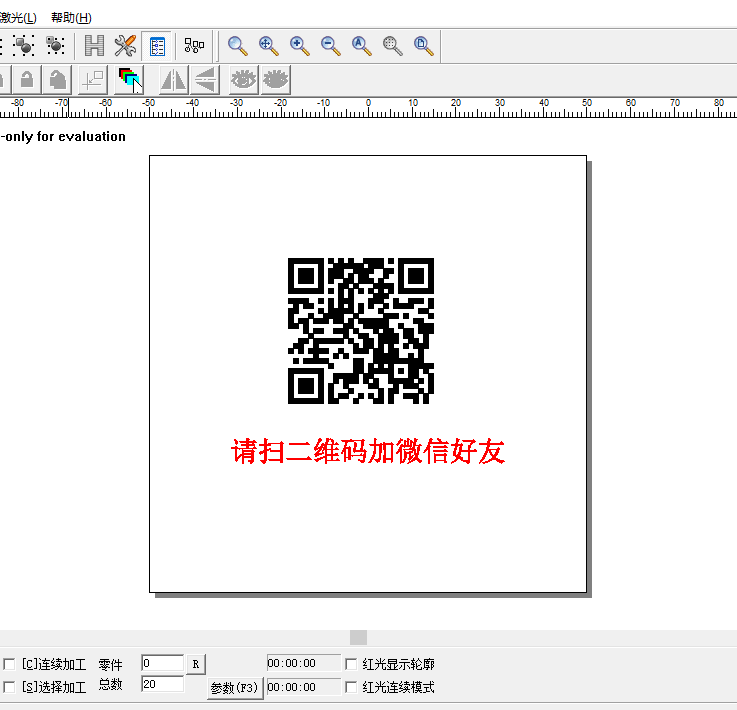Click the upper 00:00:00 time field
This screenshot has height=710, width=737.
[x=304, y=663]
